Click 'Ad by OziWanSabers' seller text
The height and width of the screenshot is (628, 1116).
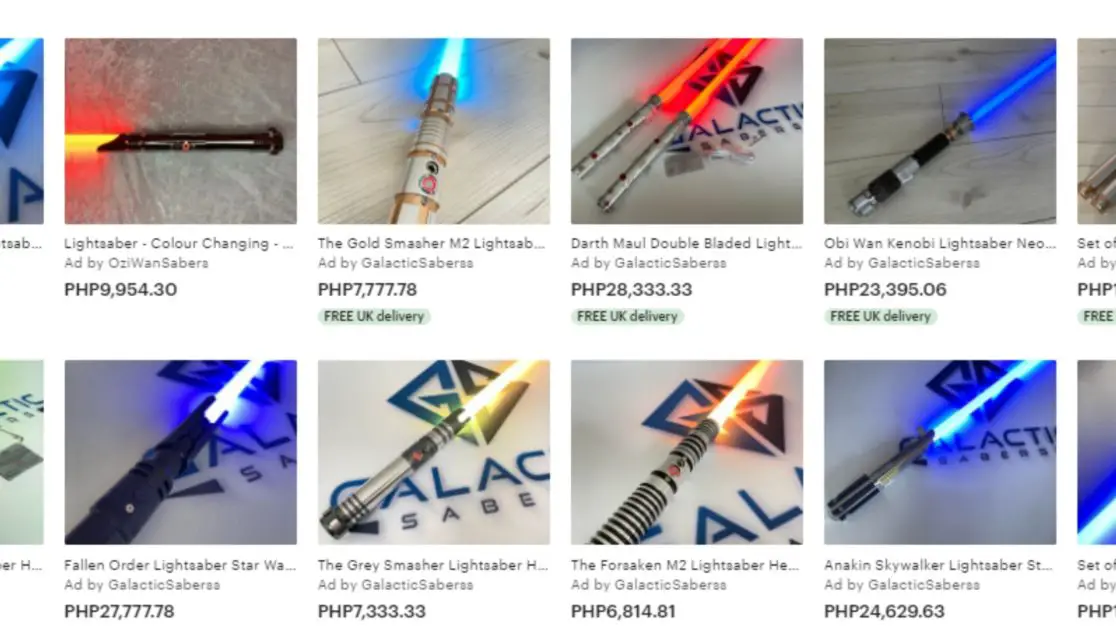coord(136,263)
